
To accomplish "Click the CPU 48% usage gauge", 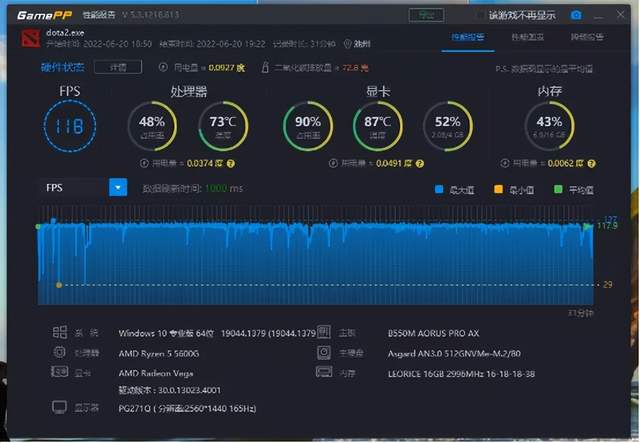I will click(x=152, y=126).
